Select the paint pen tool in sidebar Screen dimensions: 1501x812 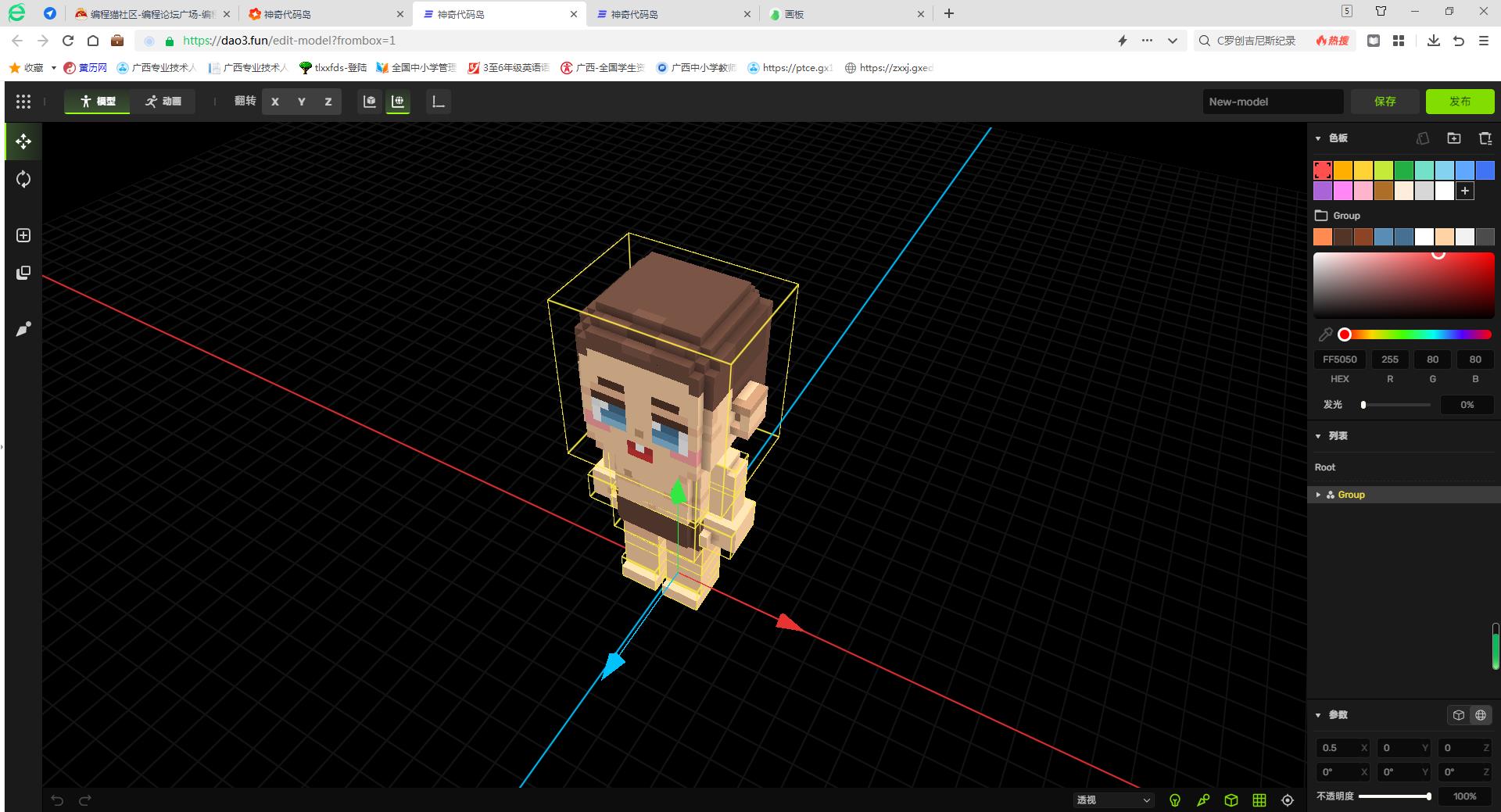tap(23, 329)
